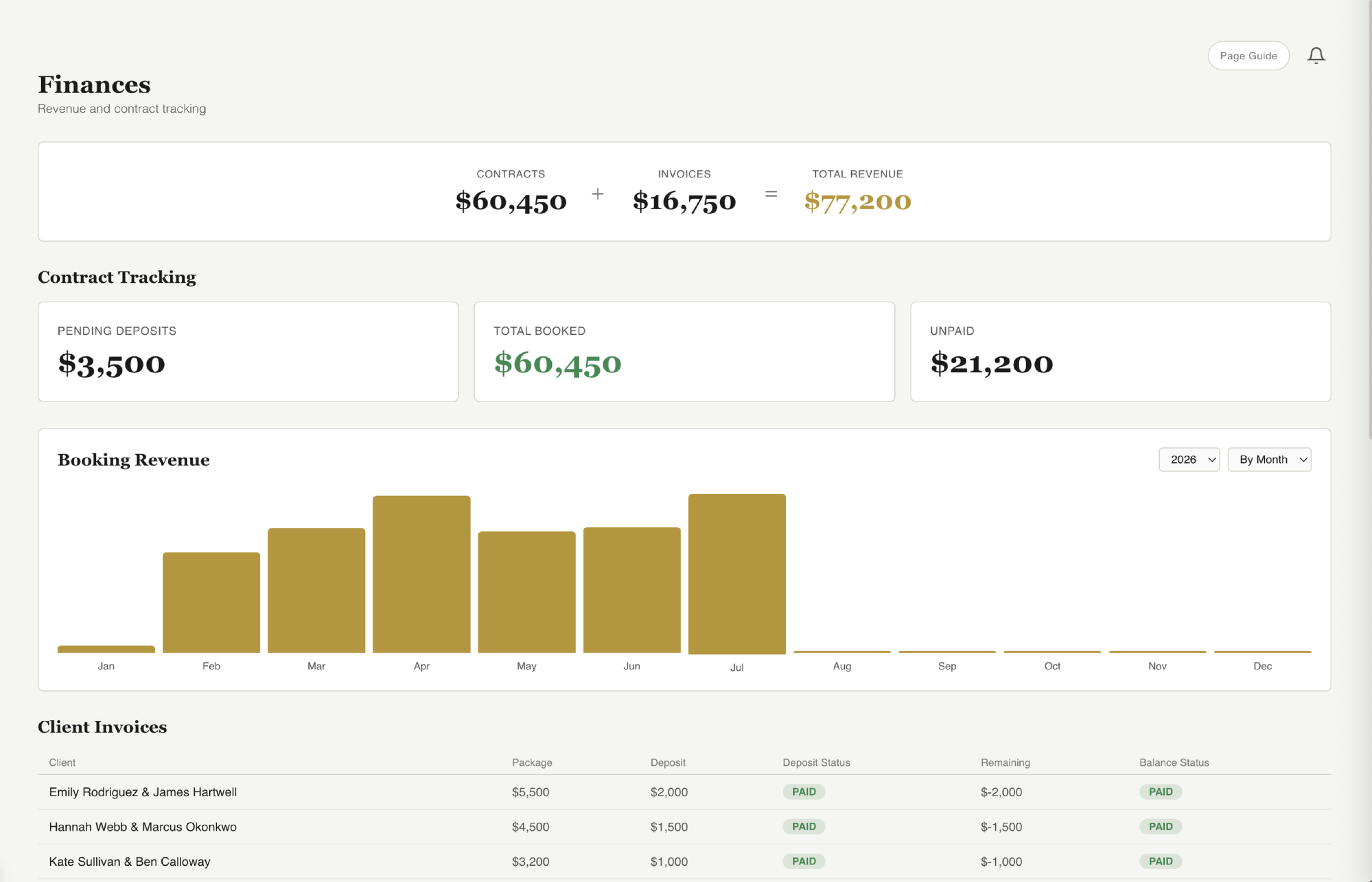This screenshot has height=882, width=1372.
Task: Click the Total Revenue $77,200 figure
Action: click(x=857, y=201)
